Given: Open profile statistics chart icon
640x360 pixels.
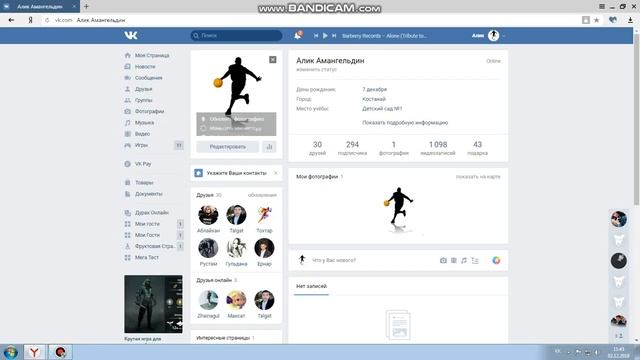Looking at the screenshot, I should [269, 147].
